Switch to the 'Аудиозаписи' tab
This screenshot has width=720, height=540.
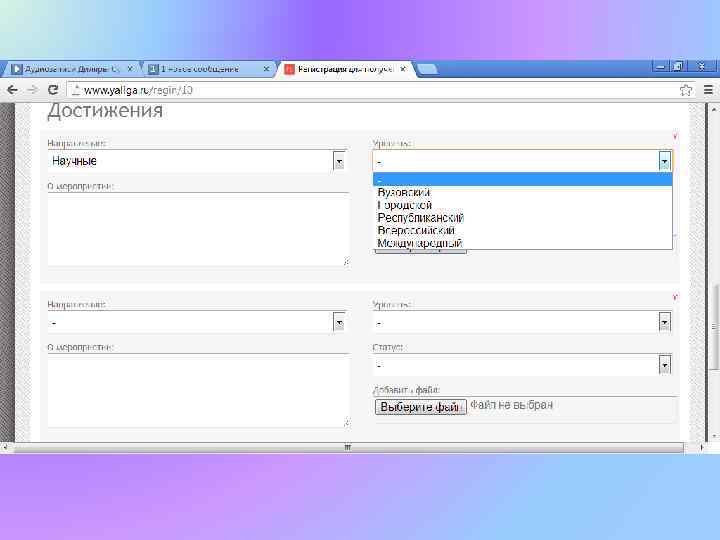pos(71,69)
